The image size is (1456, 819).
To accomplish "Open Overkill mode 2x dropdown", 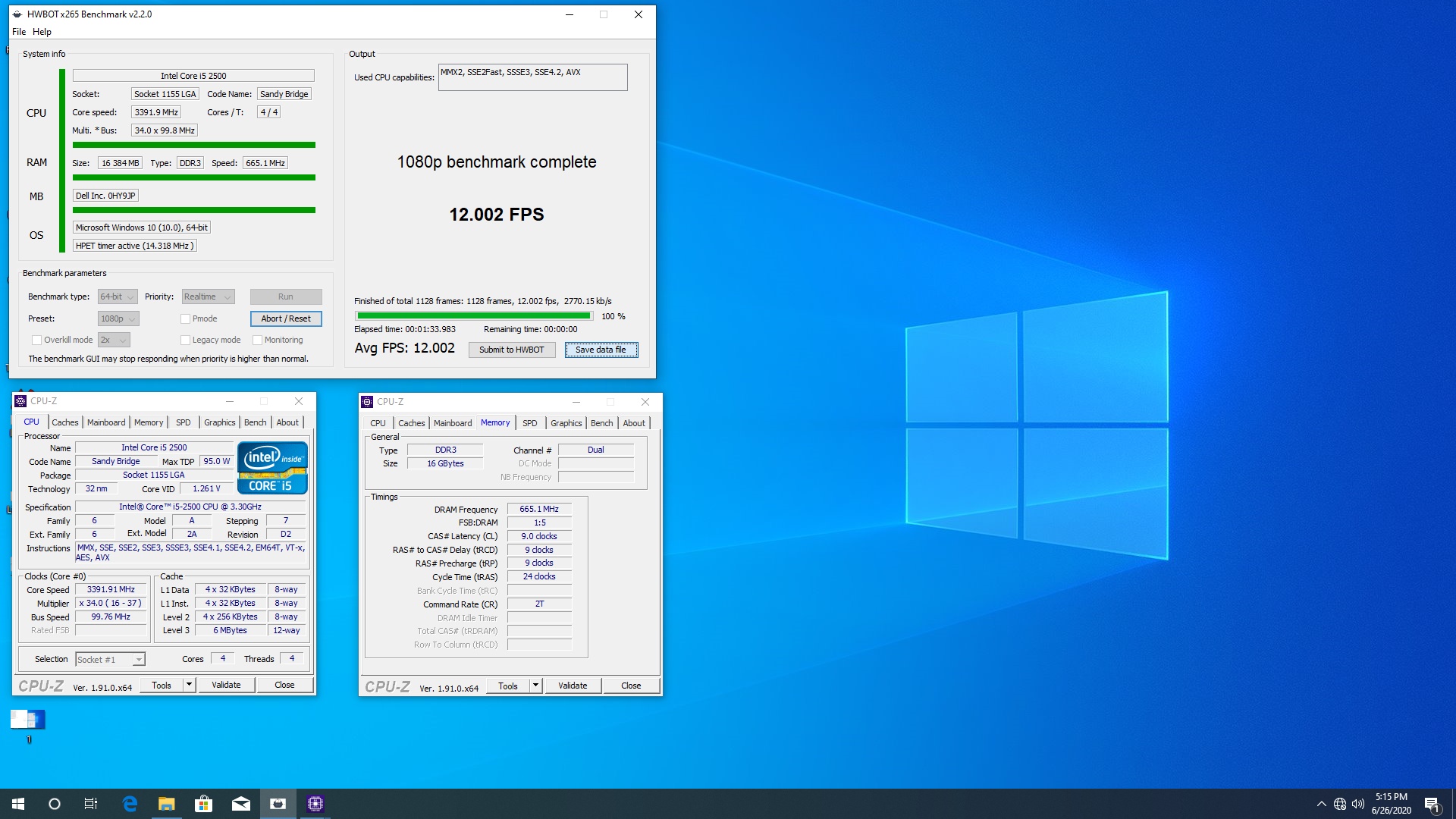I will point(114,340).
